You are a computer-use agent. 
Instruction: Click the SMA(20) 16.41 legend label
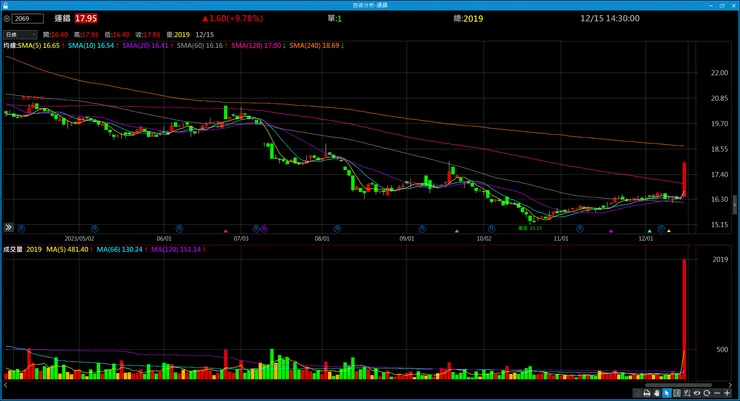point(146,46)
